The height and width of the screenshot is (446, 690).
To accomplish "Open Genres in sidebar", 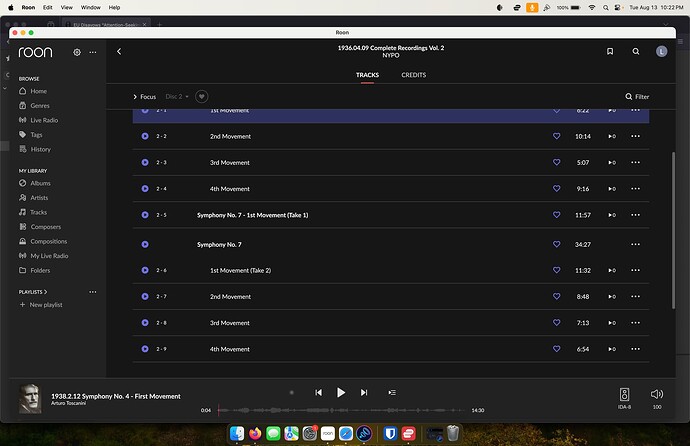I will pos(34,106).
